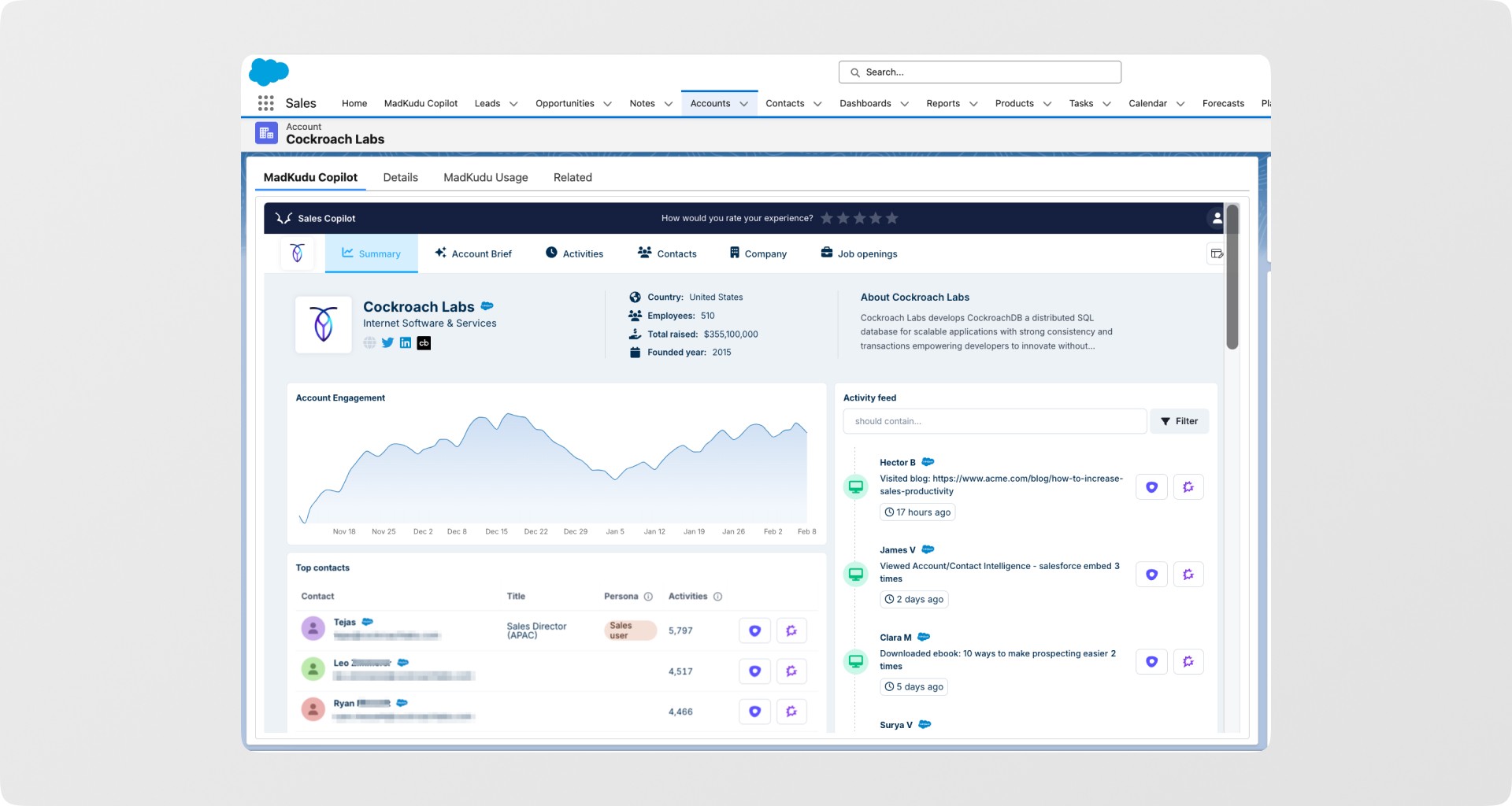
Task: Click the Activity feed 'should contain' field
Action: click(995, 421)
